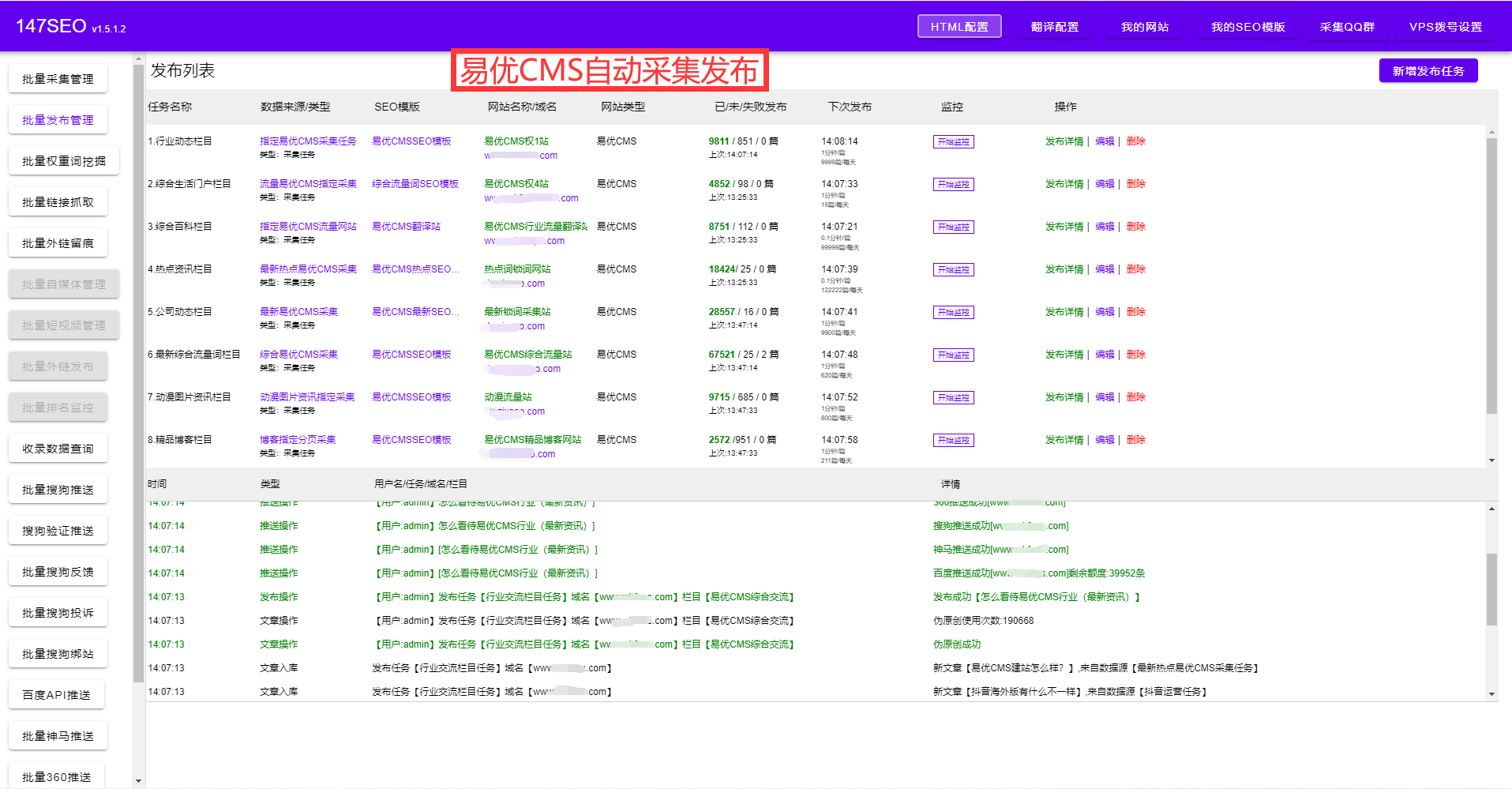Click log panel scrollbar down arrow
The image size is (1512, 789).
(x=1491, y=694)
